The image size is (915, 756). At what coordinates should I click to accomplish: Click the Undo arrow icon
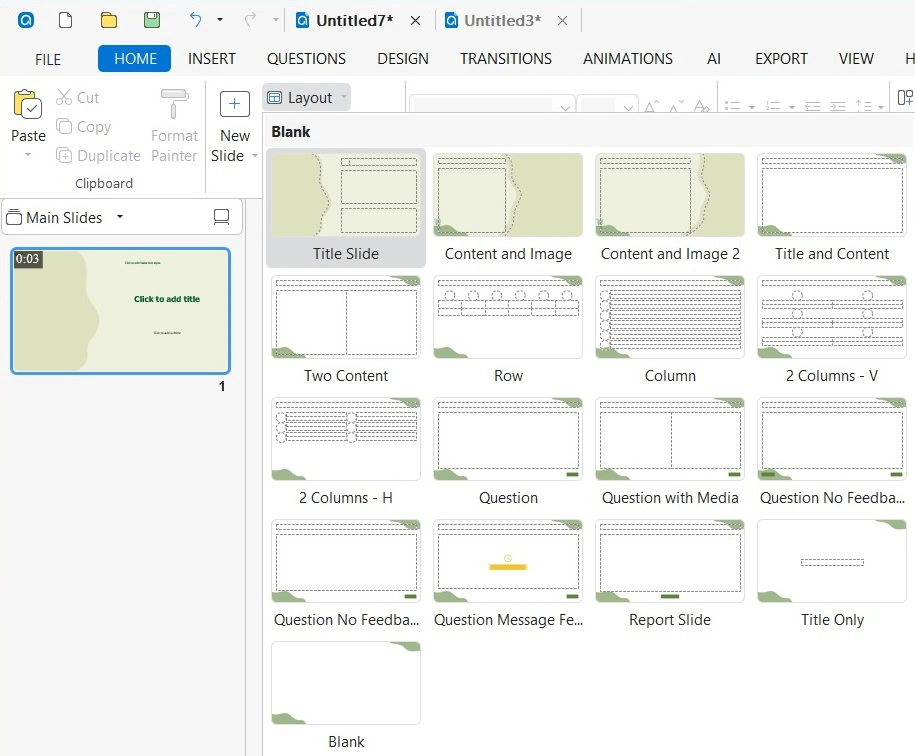point(196,20)
